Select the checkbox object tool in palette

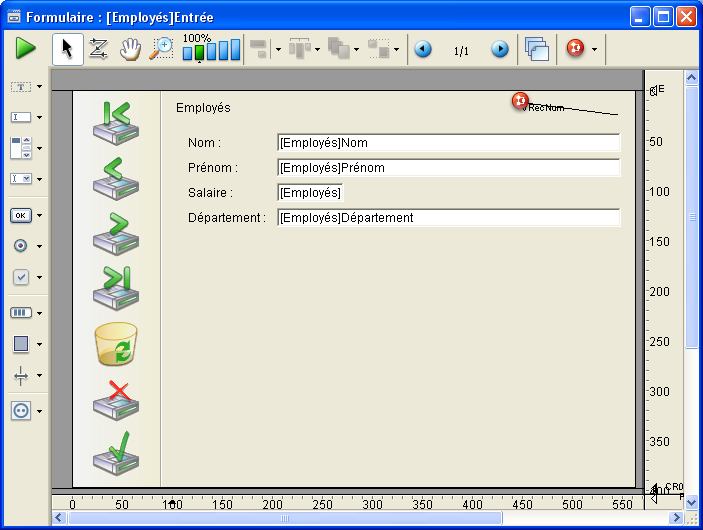click(21, 277)
